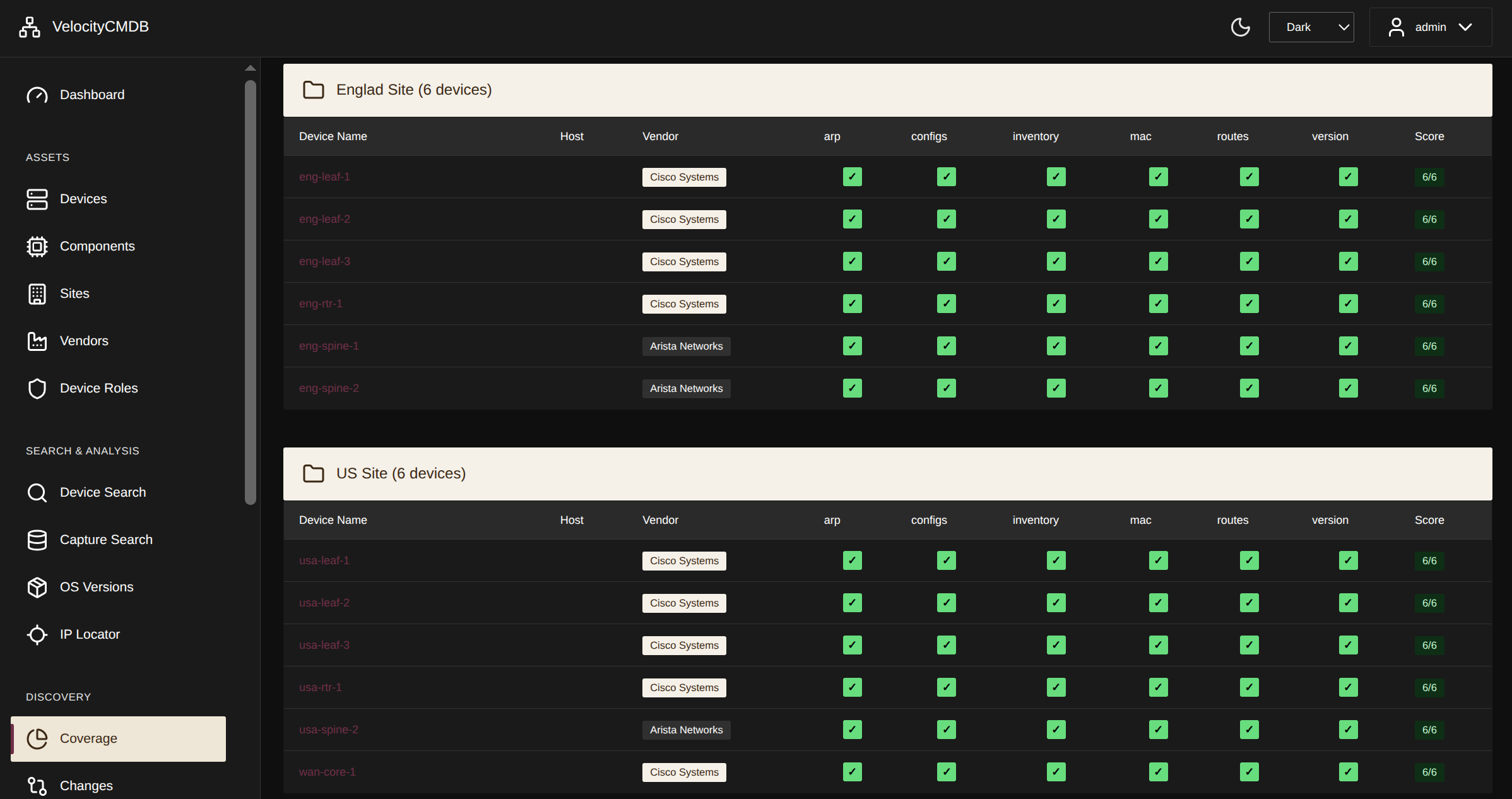1512x799 pixels.
Task: Open the Dark theme dropdown
Action: coord(1311,27)
